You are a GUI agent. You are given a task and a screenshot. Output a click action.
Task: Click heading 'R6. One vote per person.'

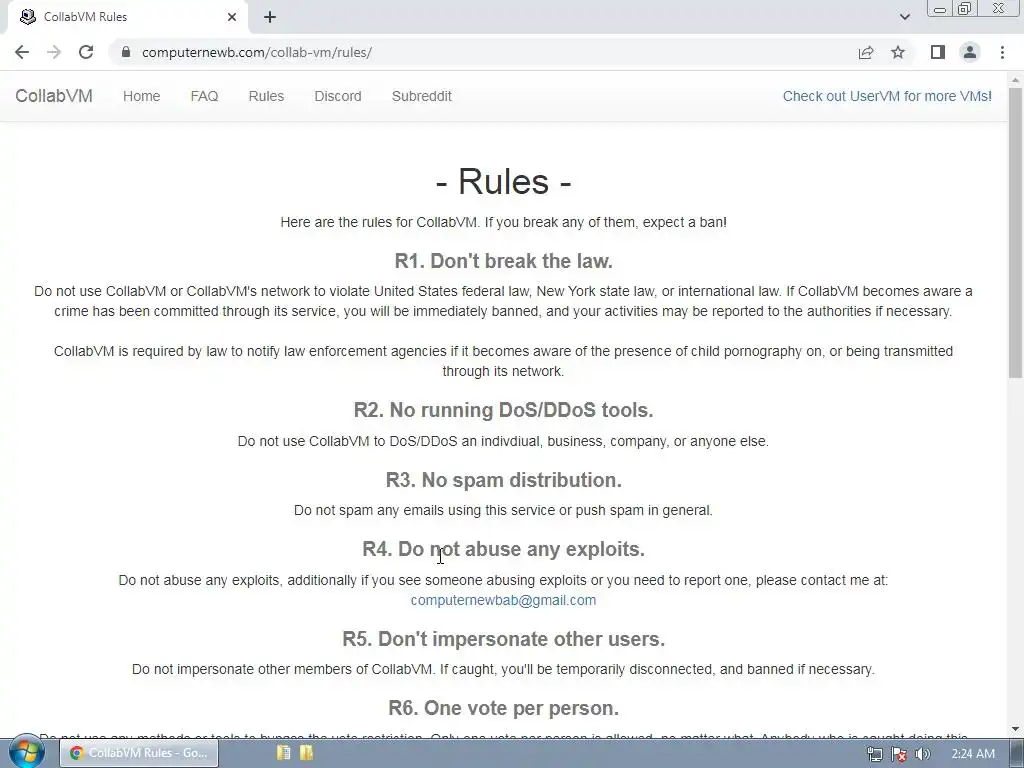click(503, 708)
